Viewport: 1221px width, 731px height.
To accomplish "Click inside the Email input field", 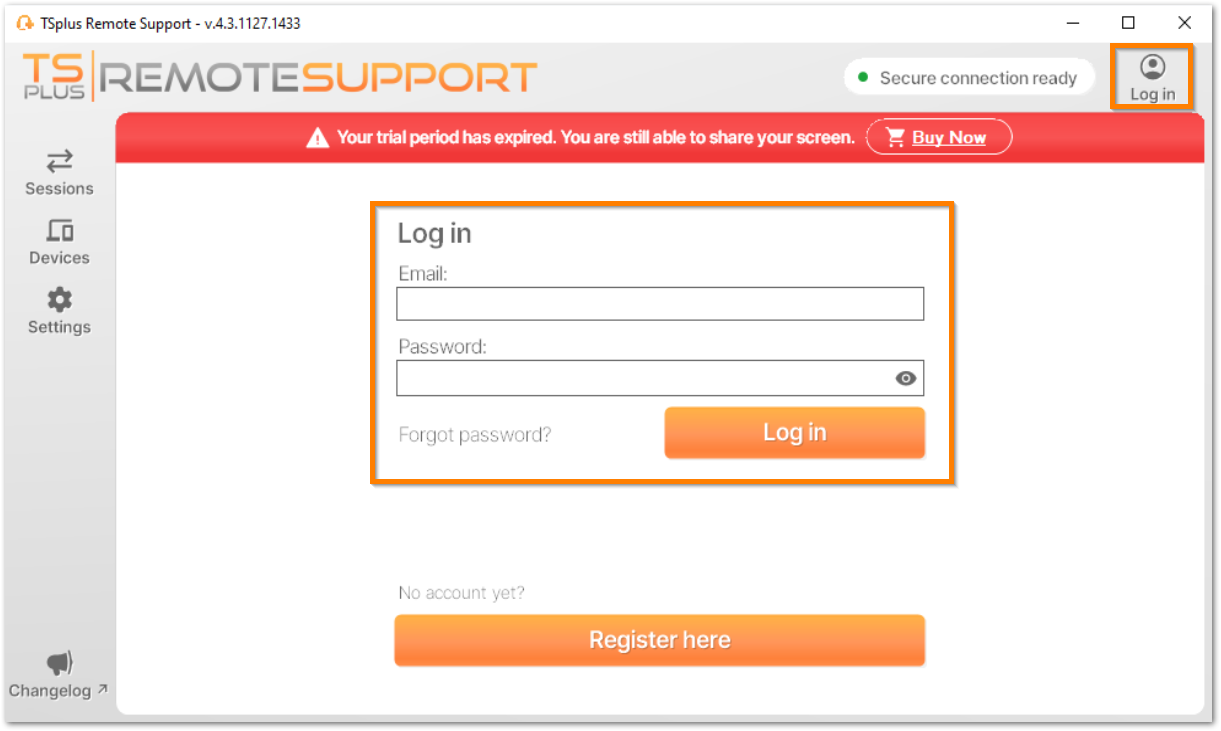I will pos(659,303).
